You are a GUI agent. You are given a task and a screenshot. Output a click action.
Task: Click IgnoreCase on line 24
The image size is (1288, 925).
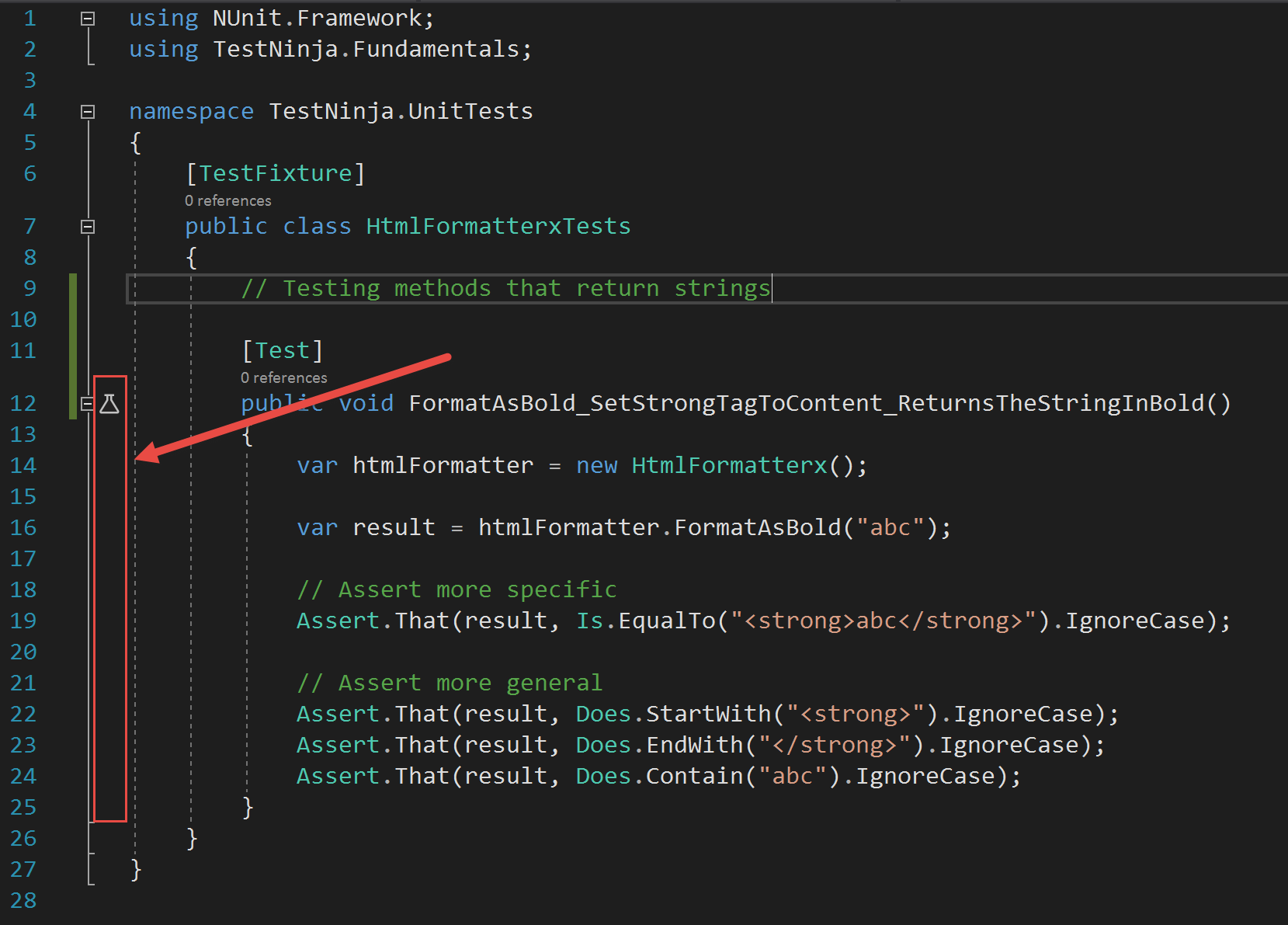point(925,776)
